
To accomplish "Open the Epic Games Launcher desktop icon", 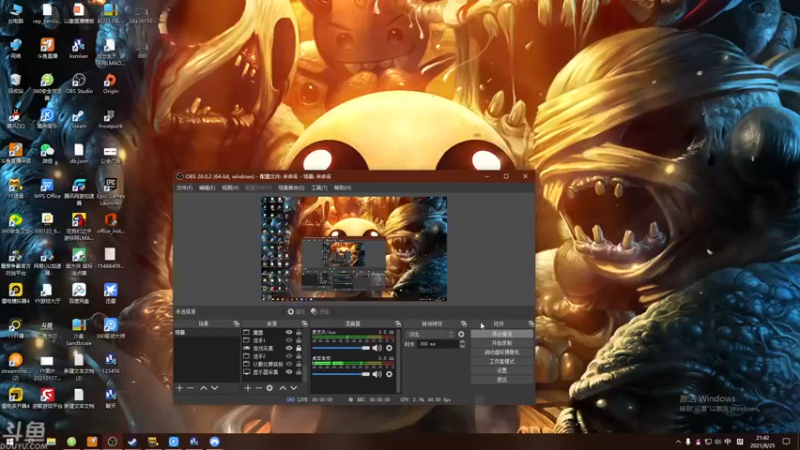I will point(110,191).
